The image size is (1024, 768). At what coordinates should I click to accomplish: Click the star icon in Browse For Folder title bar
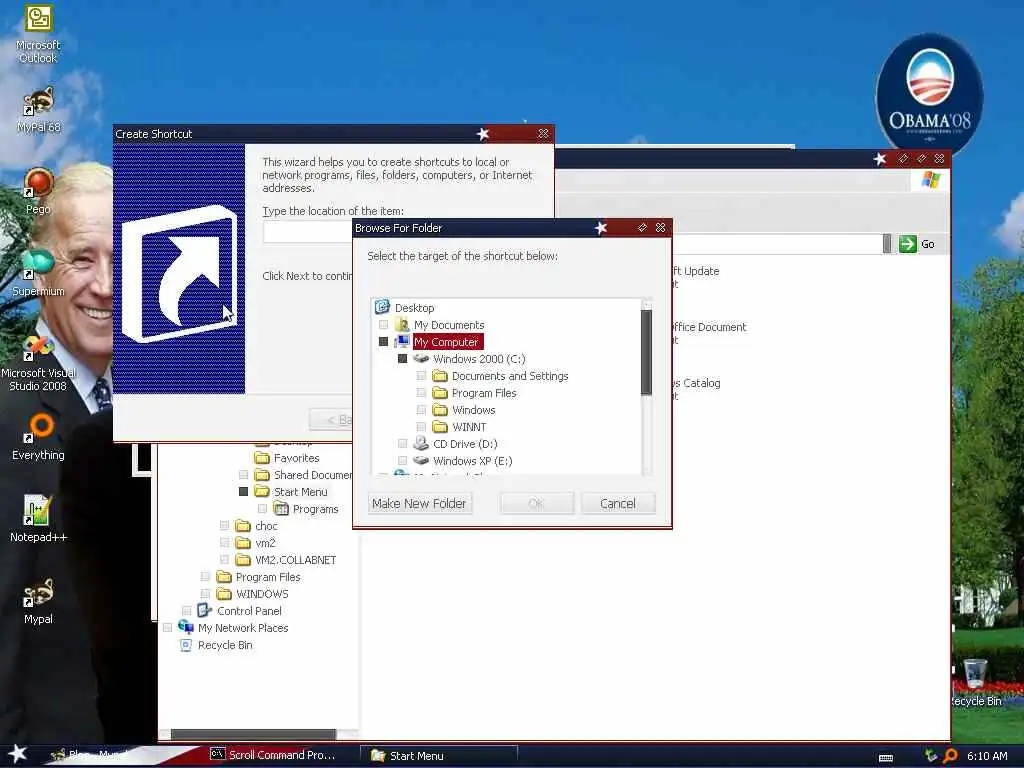click(601, 228)
